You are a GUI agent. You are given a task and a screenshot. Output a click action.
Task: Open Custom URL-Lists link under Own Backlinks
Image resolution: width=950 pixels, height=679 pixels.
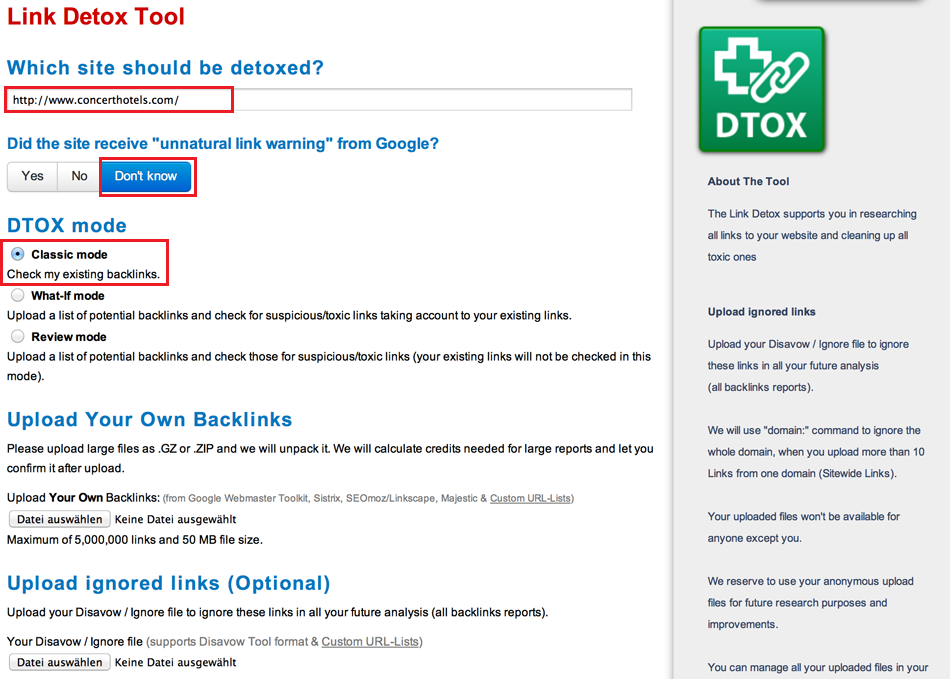530,498
